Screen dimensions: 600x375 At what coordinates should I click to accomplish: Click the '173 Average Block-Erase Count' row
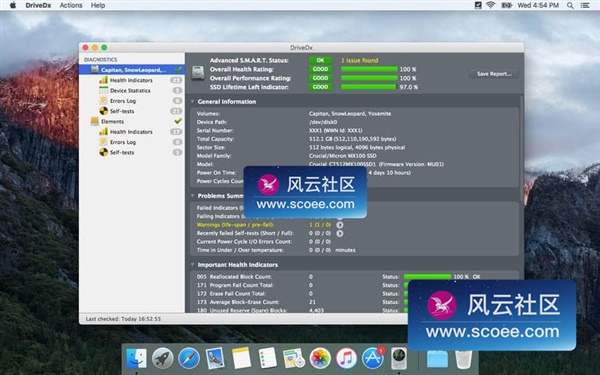click(256, 302)
